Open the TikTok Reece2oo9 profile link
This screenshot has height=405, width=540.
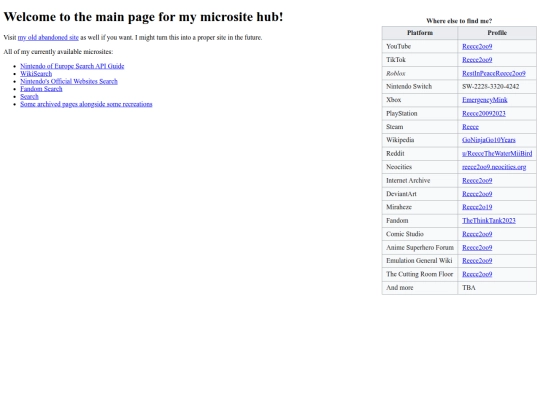tap(477, 60)
